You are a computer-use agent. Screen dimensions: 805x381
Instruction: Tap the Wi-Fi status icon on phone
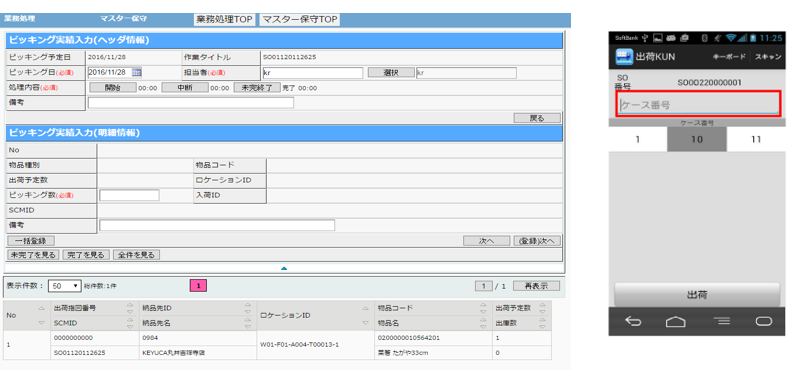click(x=731, y=38)
